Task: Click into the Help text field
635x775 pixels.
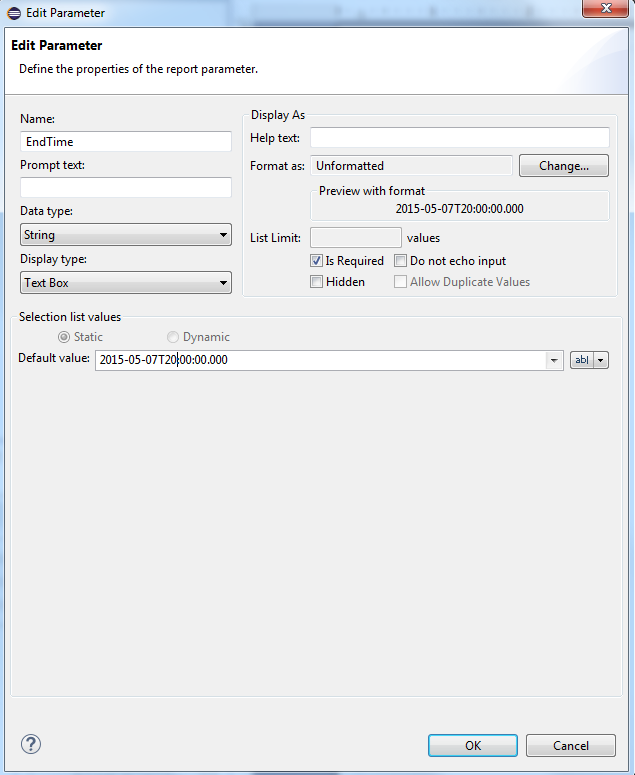Action: 459,137
